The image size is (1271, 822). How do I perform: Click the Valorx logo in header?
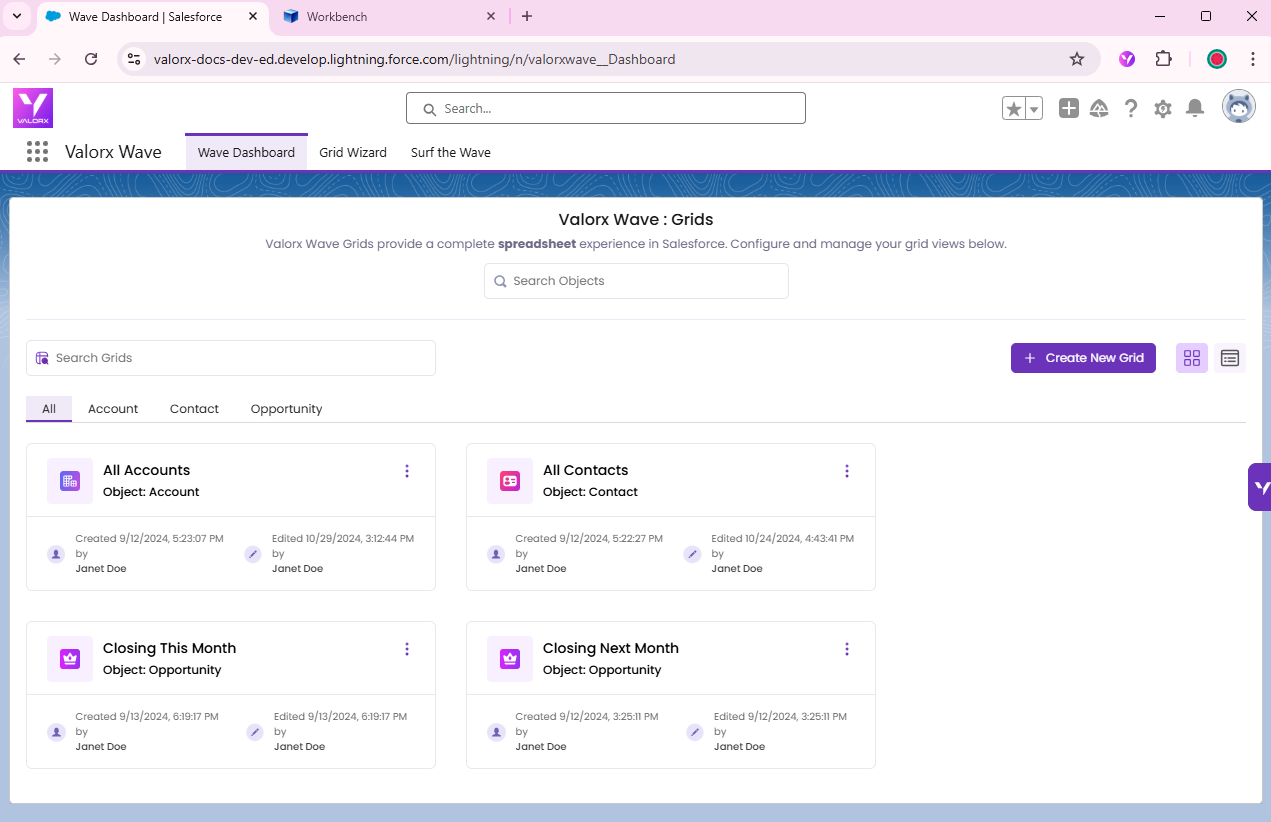[x=33, y=108]
